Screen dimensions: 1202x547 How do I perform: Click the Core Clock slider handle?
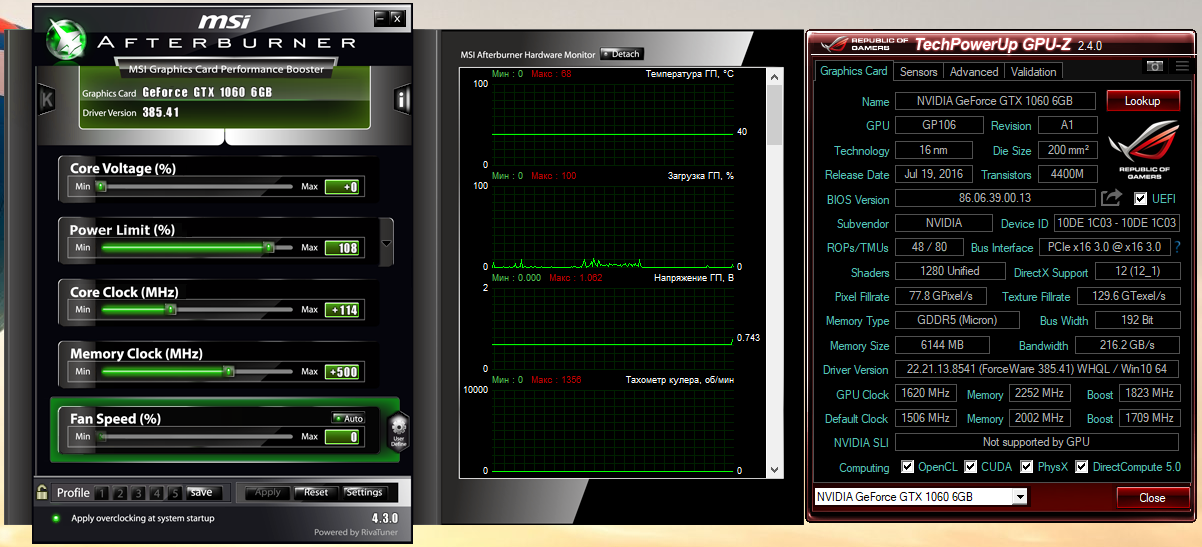coord(171,310)
